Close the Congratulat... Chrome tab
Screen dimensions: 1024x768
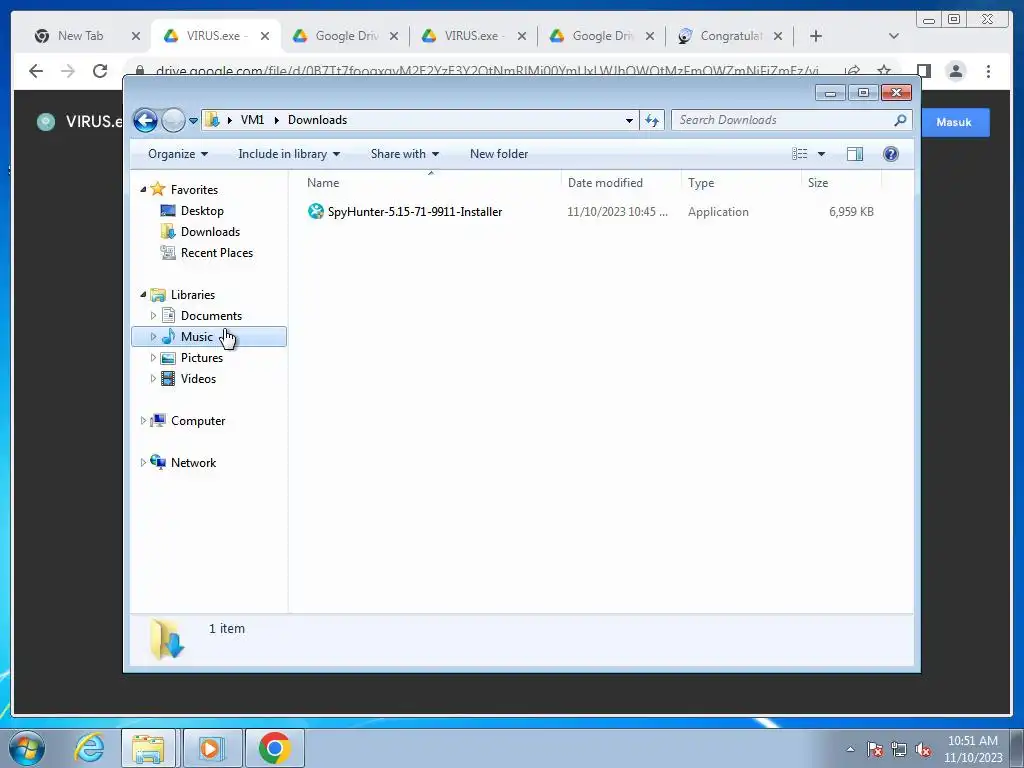coord(778,36)
